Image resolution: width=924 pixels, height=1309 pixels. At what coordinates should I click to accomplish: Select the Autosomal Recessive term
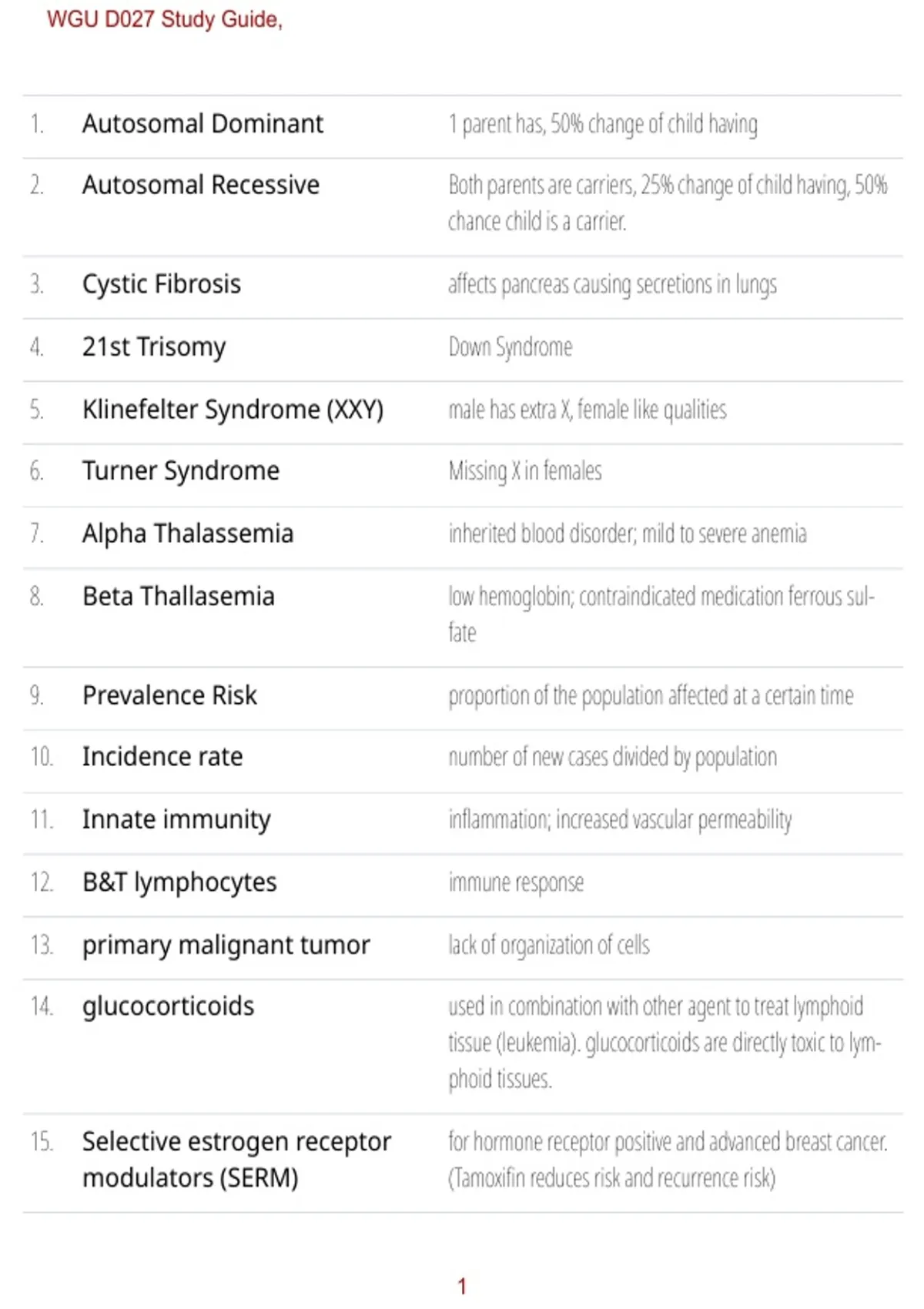tap(201, 185)
